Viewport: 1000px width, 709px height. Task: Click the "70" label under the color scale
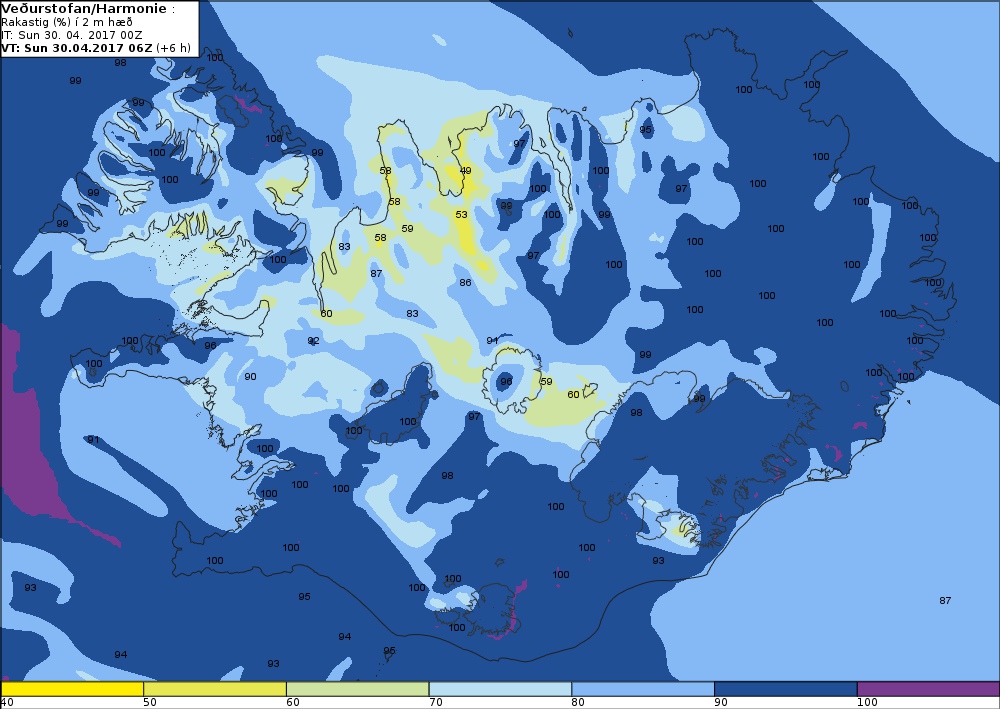click(x=436, y=703)
